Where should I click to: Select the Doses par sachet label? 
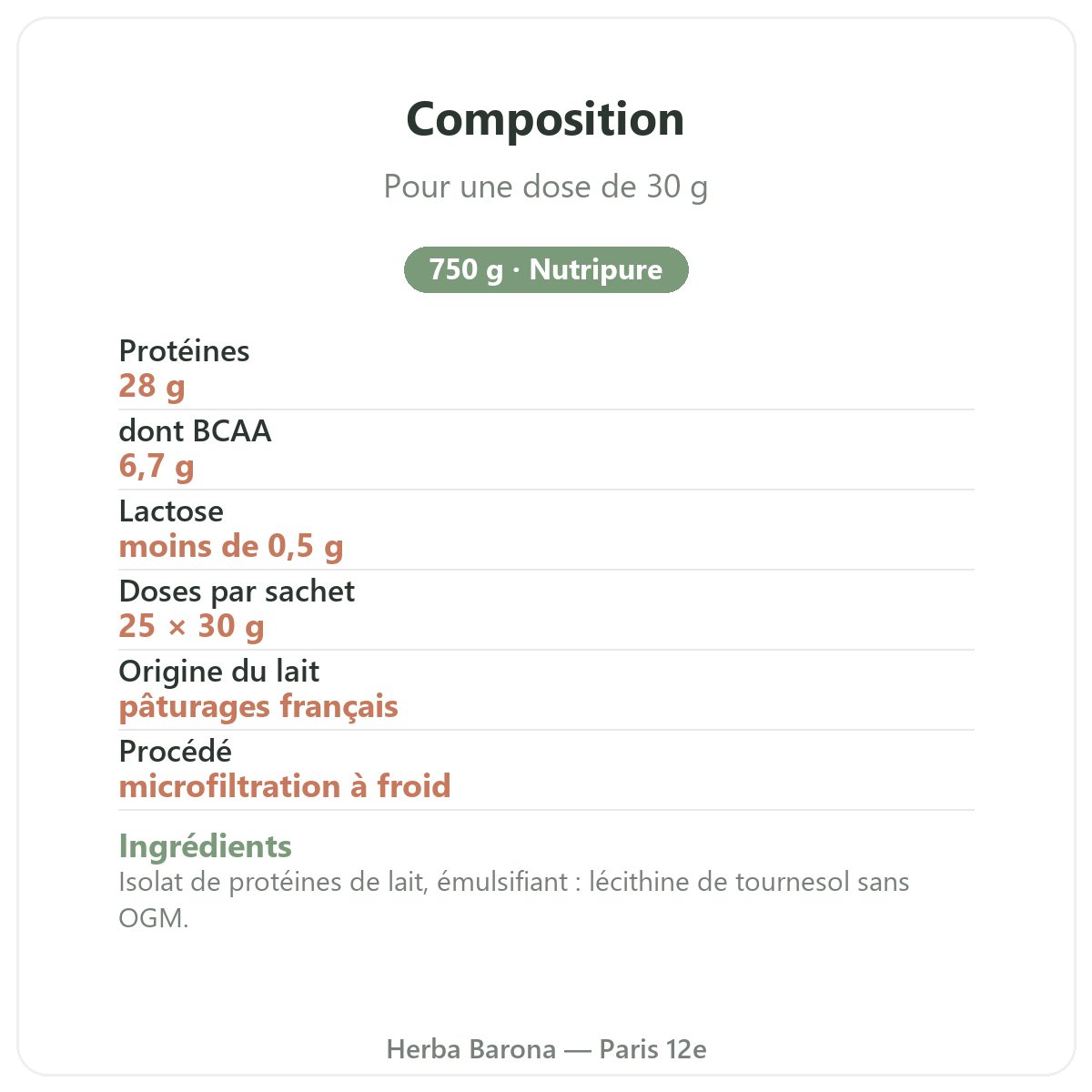[x=237, y=591]
